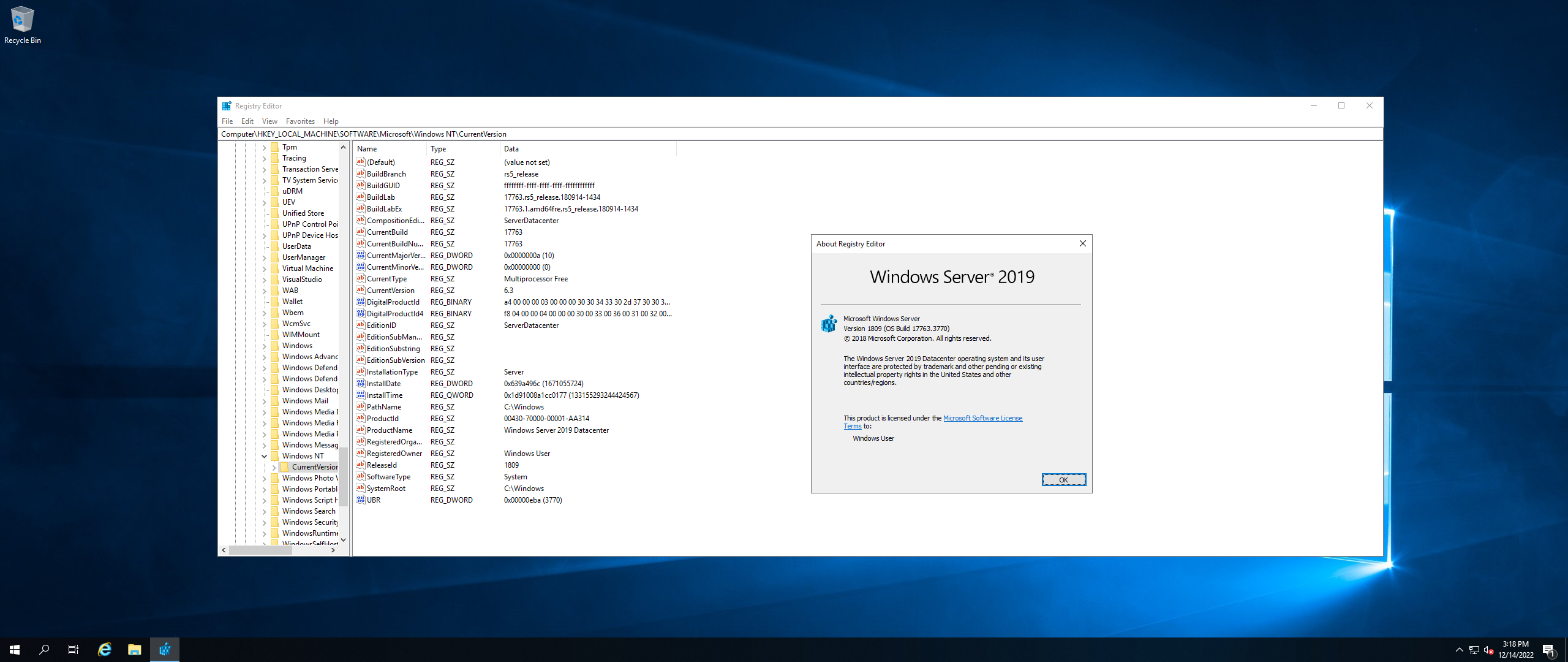Select the BuildBranch string value icon
1568x662 pixels.
361,173
